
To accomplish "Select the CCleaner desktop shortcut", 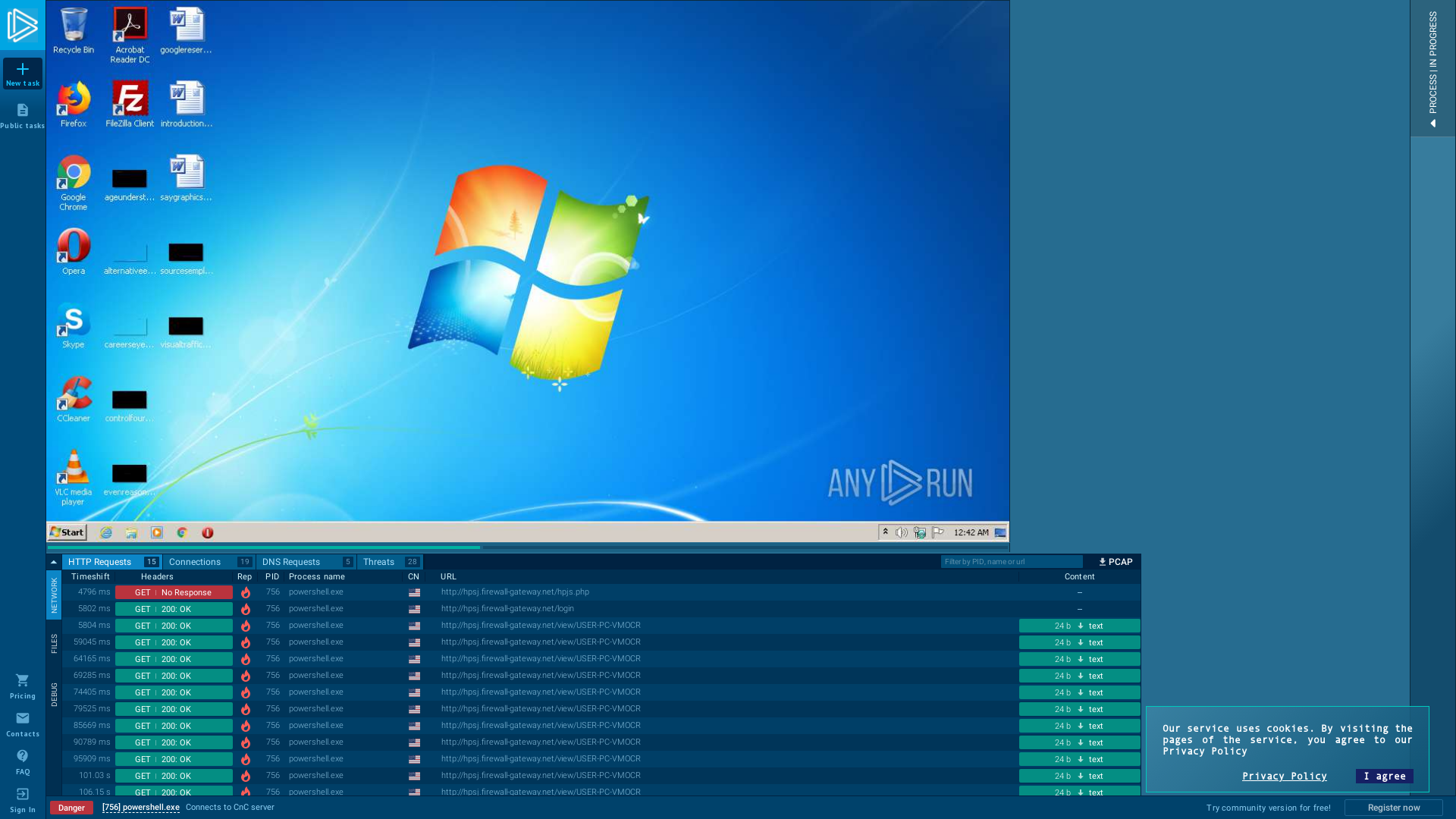I will coord(74,399).
